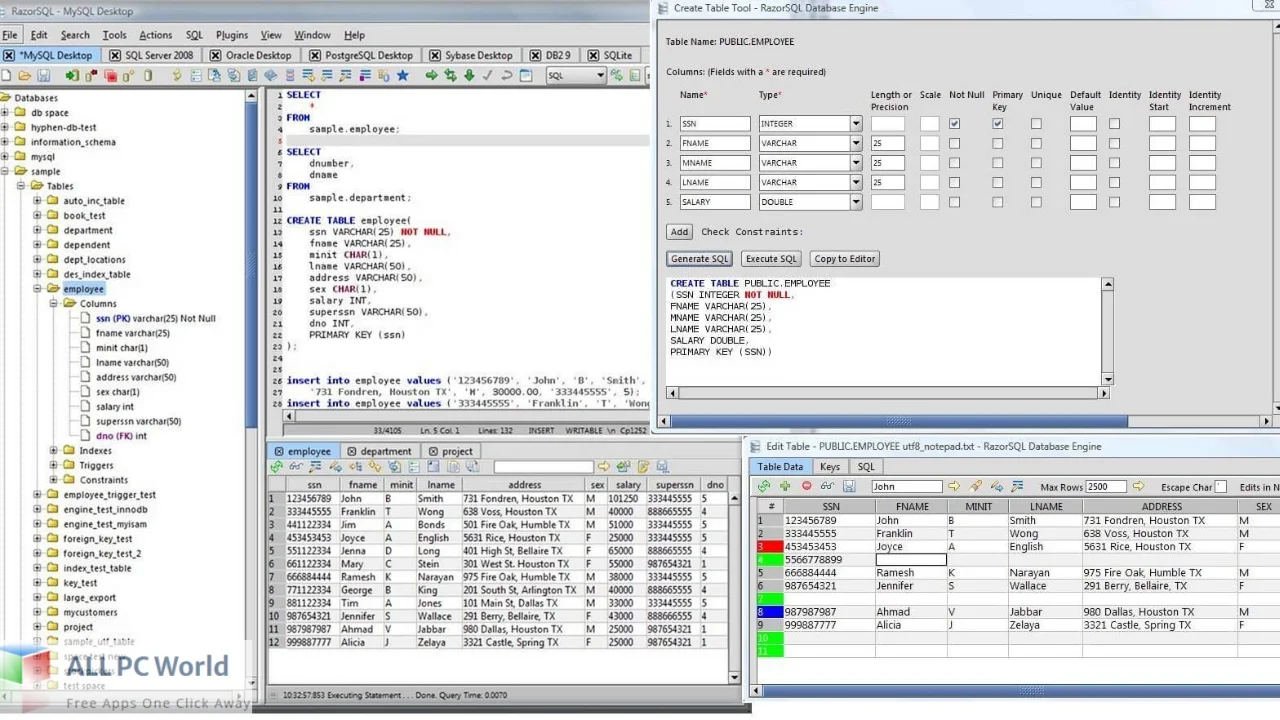This screenshot has height=720, width=1280.
Task: Click the glasses icon in Edit Table toolbar
Action: pyautogui.click(x=827, y=486)
